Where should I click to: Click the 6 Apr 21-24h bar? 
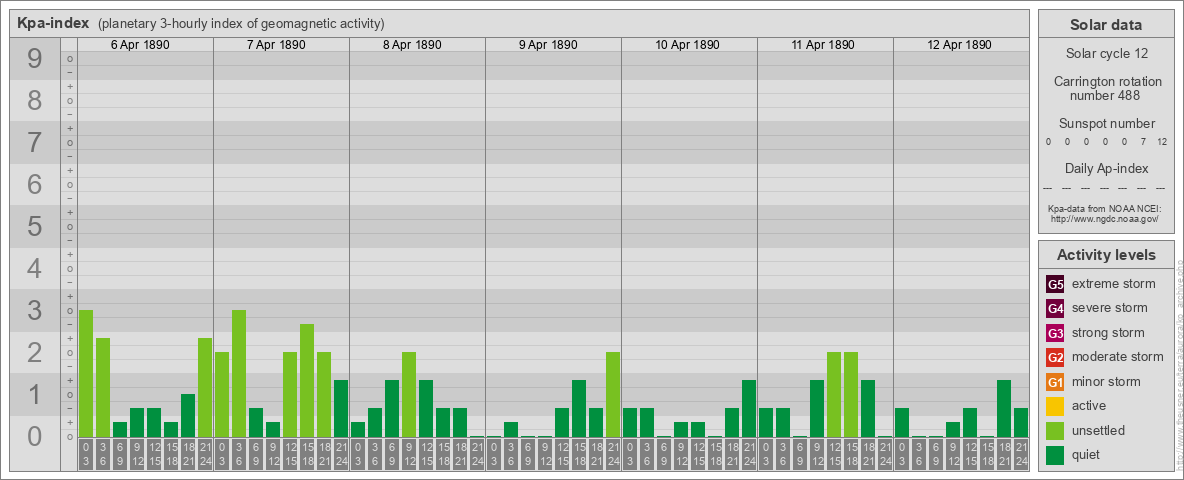pyautogui.click(x=205, y=387)
